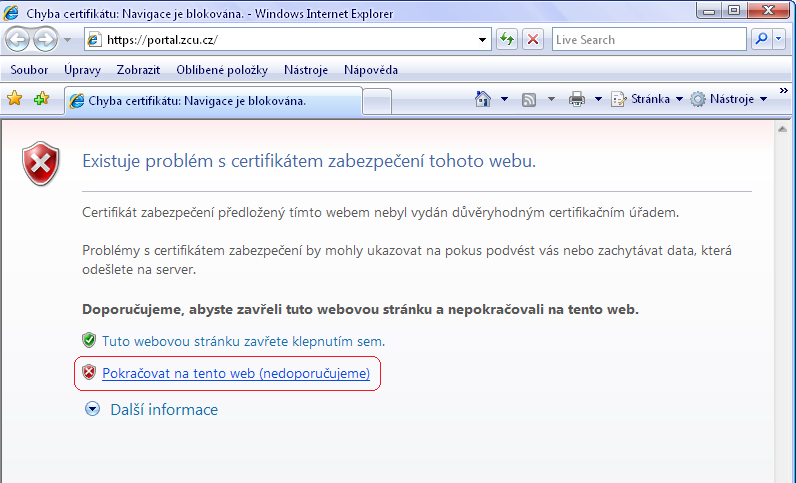Open the Stránka toolbar menu
Image resolution: width=796 pixels, height=483 pixels.
(647, 99)
